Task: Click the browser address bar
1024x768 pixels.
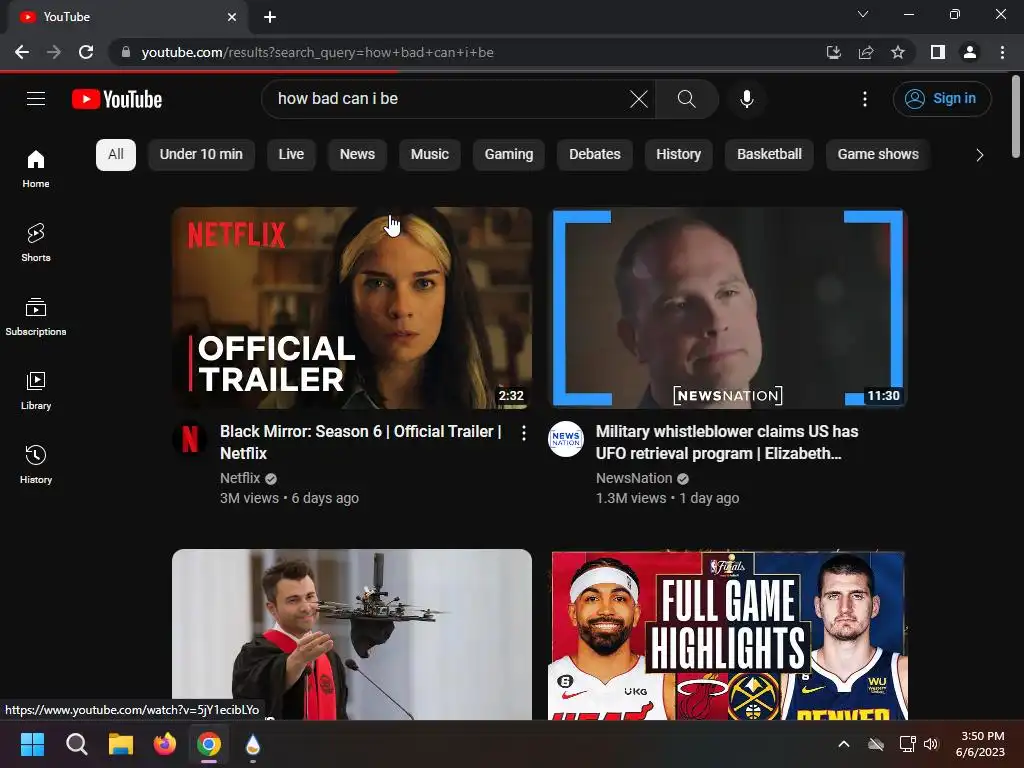Action: pos(470,52)
